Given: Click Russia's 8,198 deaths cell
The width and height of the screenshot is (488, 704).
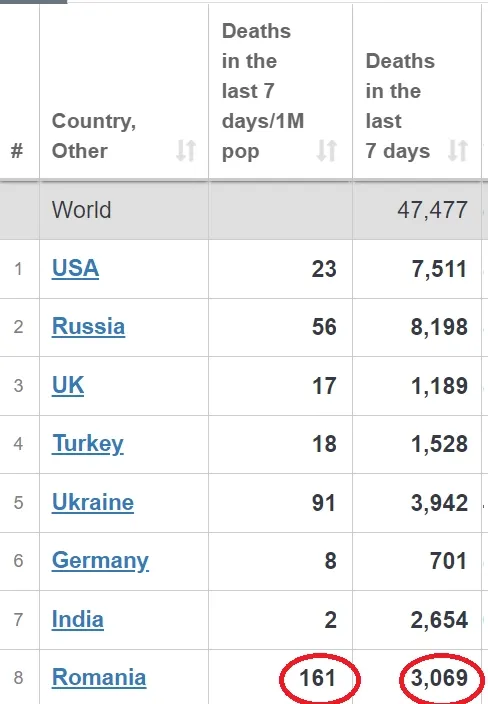Looking at the screenshot, I should (x=439, y=327).
